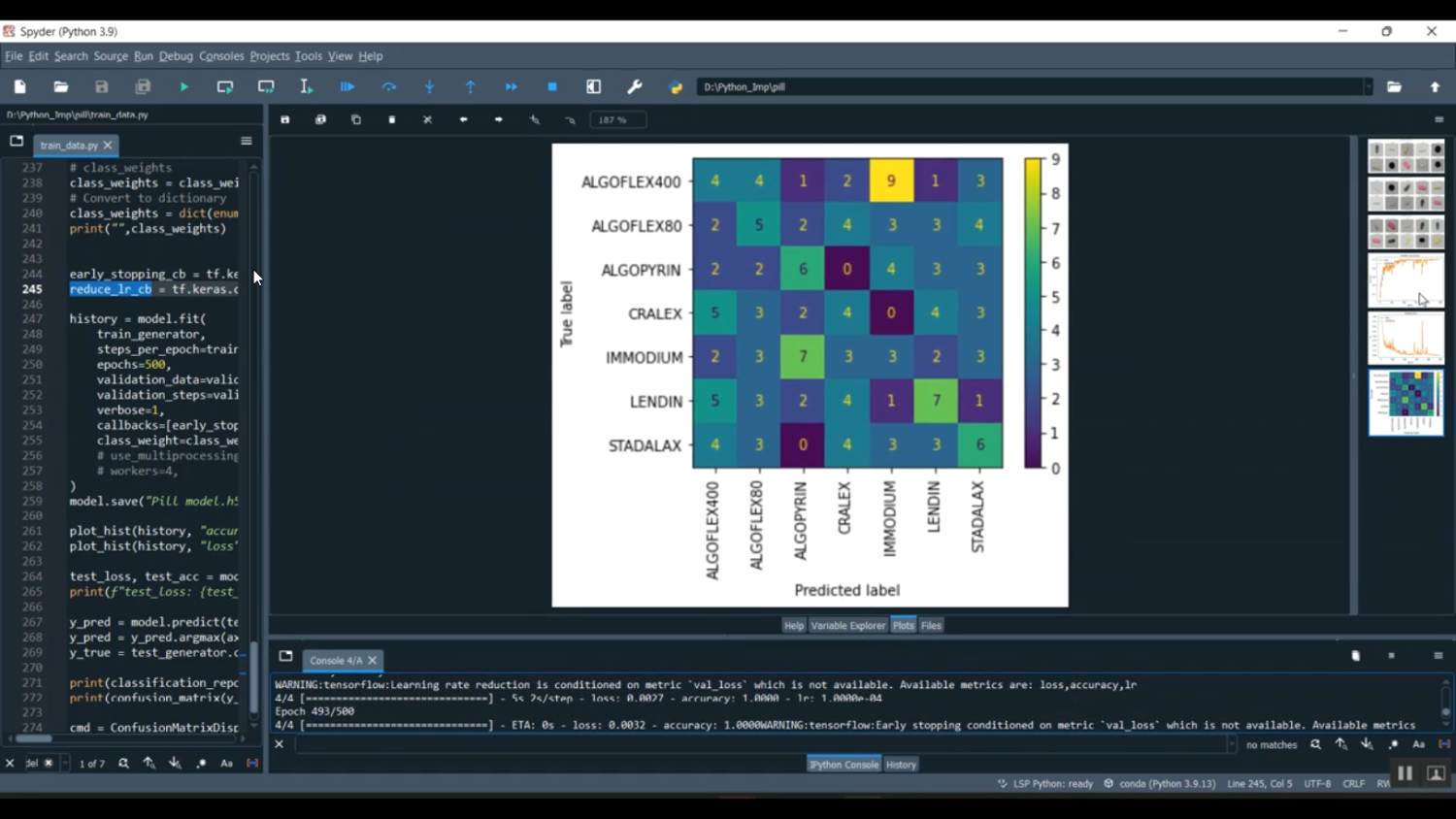The image size is (1456, 819).
Task: Switch to the History tab
Action: 901,765
